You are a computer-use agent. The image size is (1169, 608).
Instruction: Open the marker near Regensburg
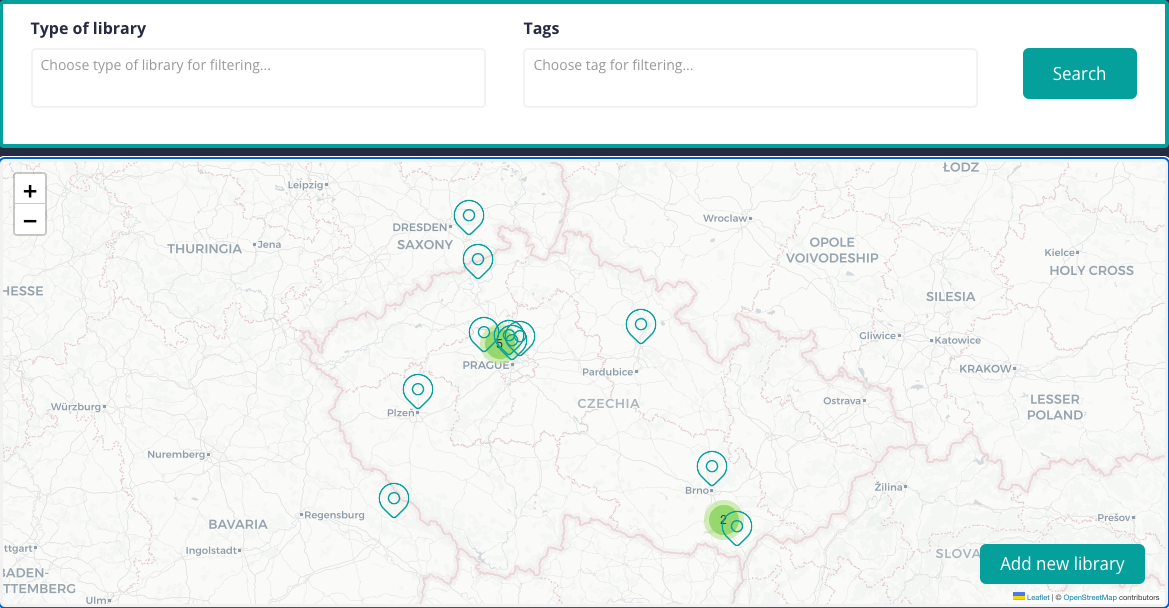(x=394, y=497)
